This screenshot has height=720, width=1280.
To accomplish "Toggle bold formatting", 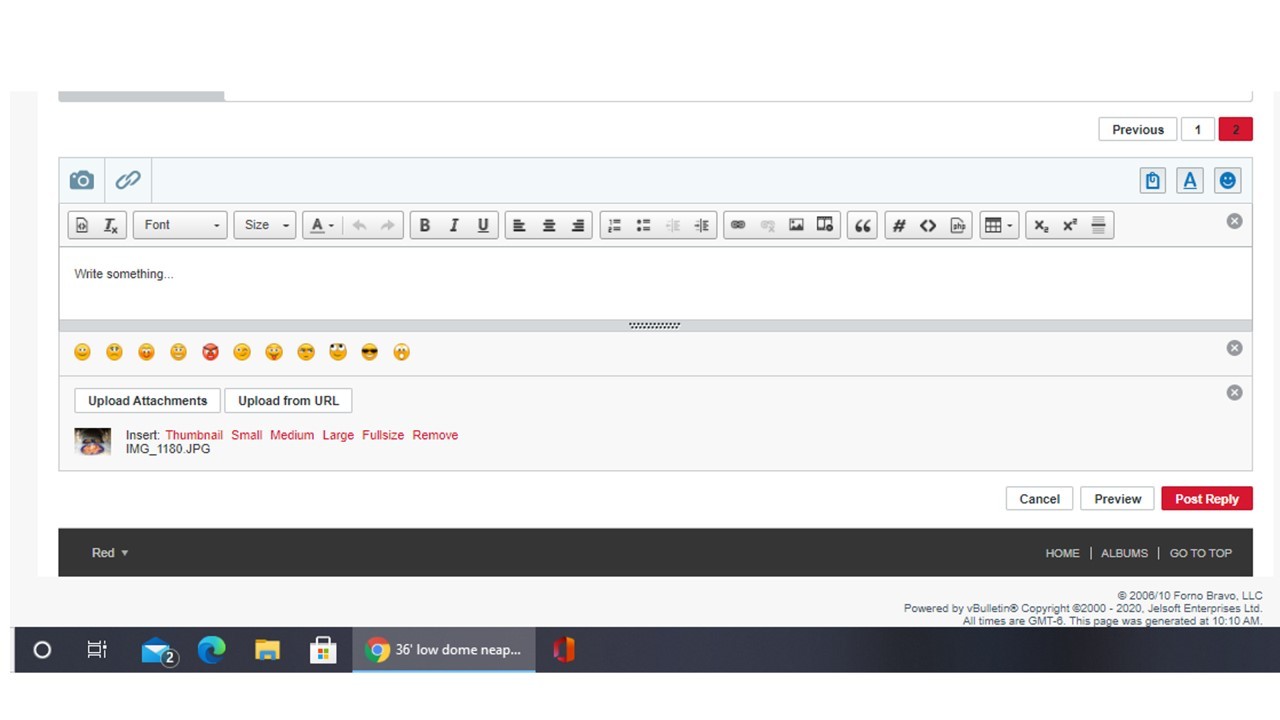I will 424,225.
